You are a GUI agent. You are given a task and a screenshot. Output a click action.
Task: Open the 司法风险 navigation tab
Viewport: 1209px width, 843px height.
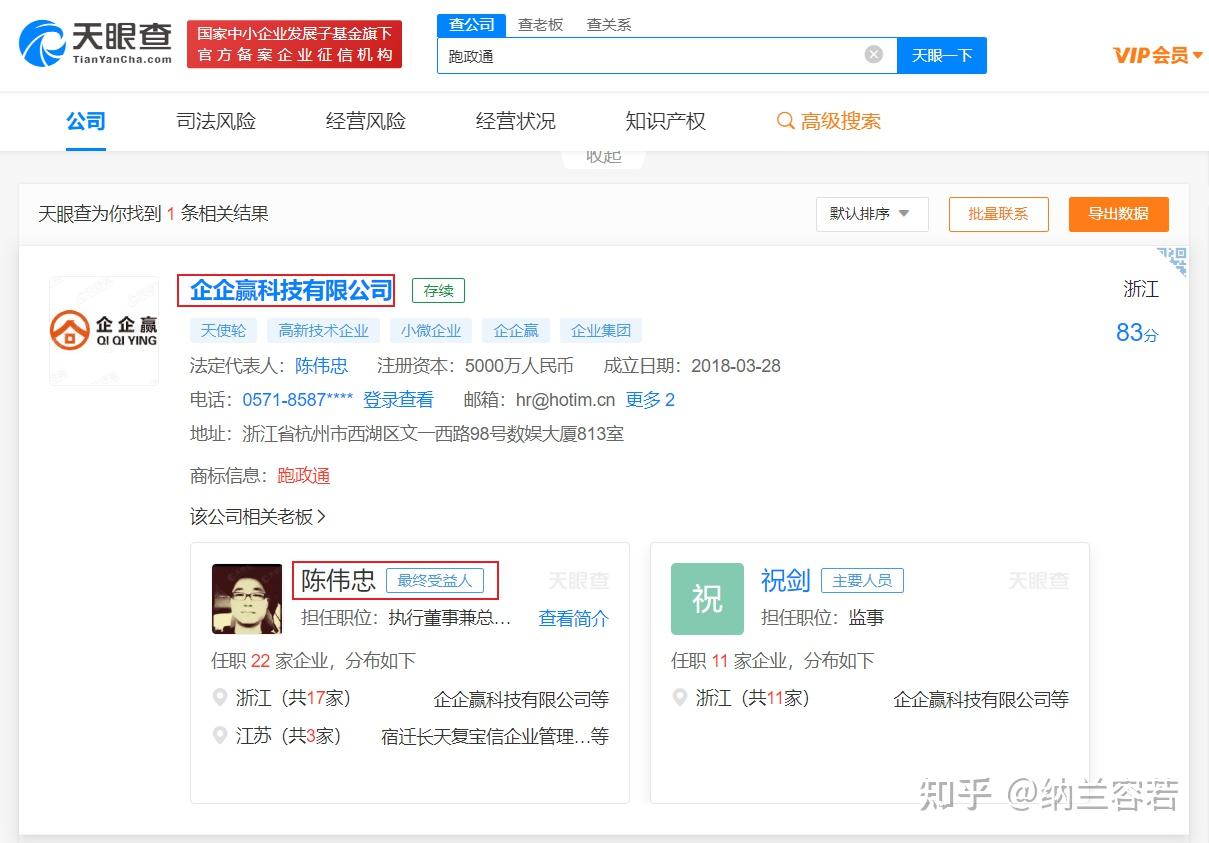pos(215,121)
